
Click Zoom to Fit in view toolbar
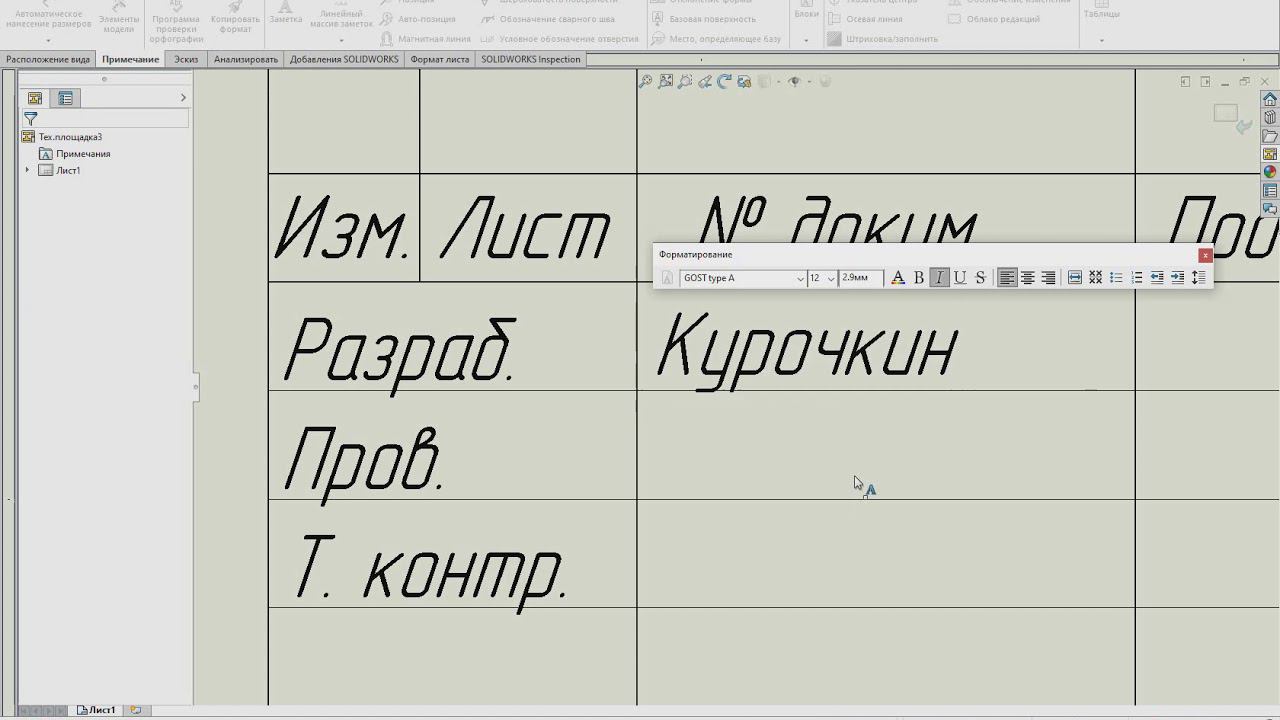tap(645, 82)
